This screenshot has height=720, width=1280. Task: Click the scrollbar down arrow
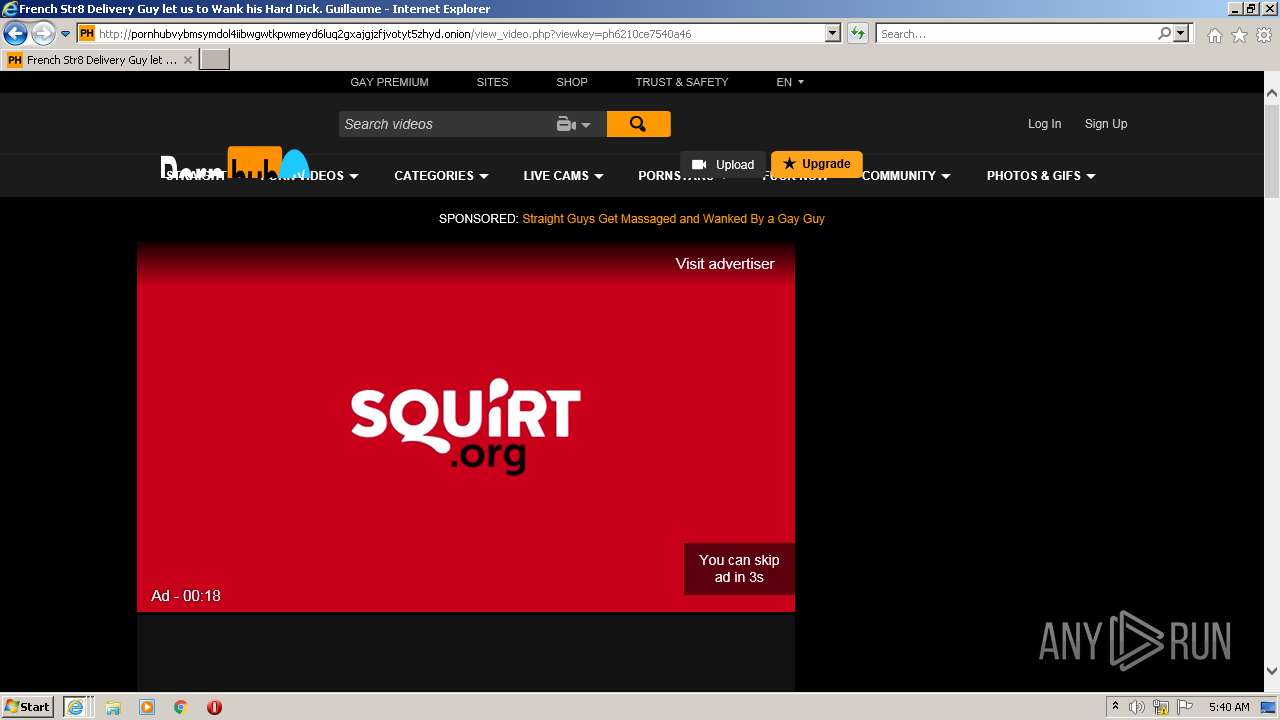pos(1272,671)
